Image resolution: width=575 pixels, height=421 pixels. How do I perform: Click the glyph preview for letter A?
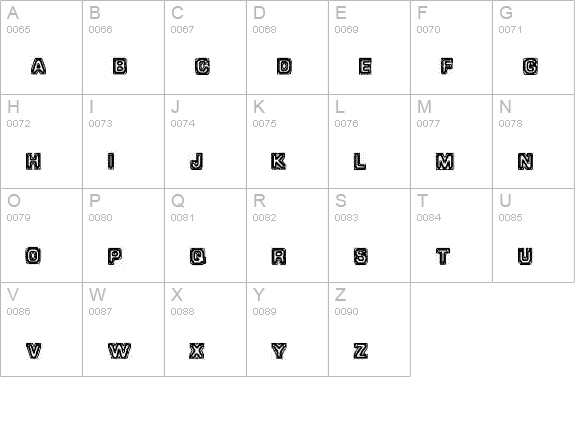pyautogui.click(x=38, y=66)
